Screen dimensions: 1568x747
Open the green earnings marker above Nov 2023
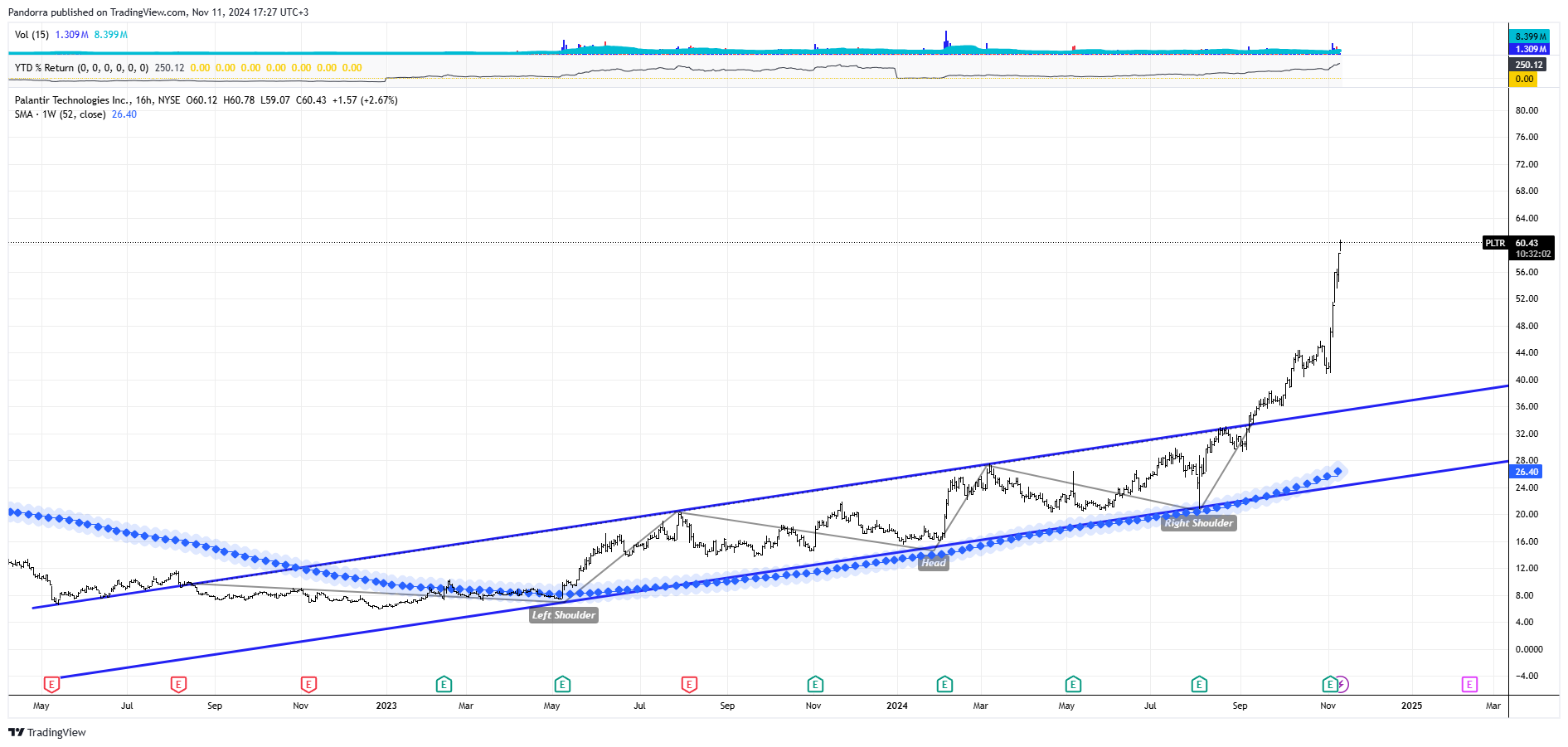coord(815,684)
